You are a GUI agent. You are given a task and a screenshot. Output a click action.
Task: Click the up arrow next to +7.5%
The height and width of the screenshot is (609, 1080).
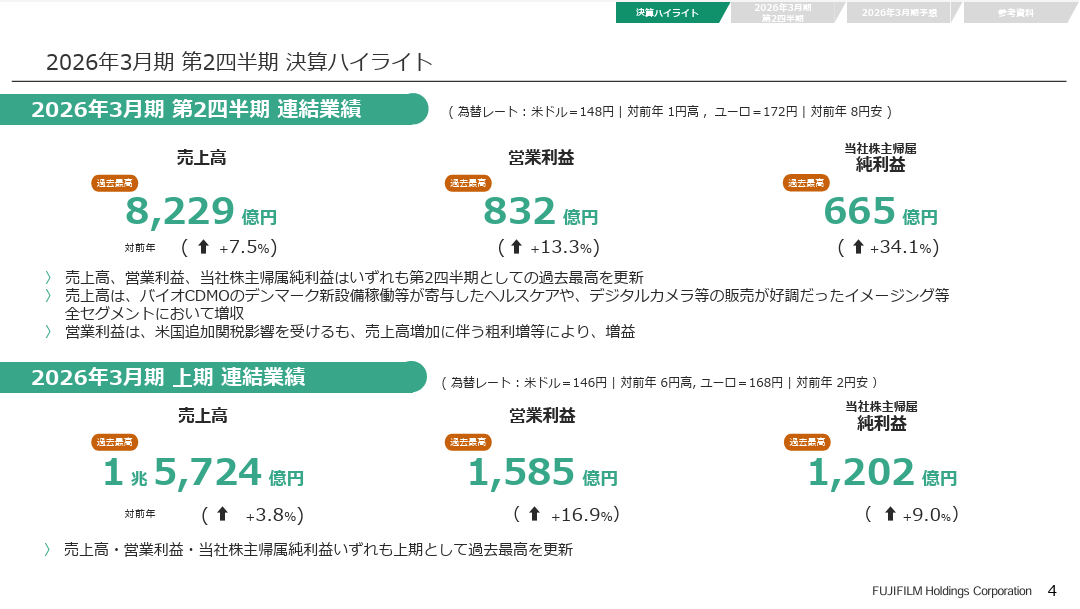coord(203,247)
